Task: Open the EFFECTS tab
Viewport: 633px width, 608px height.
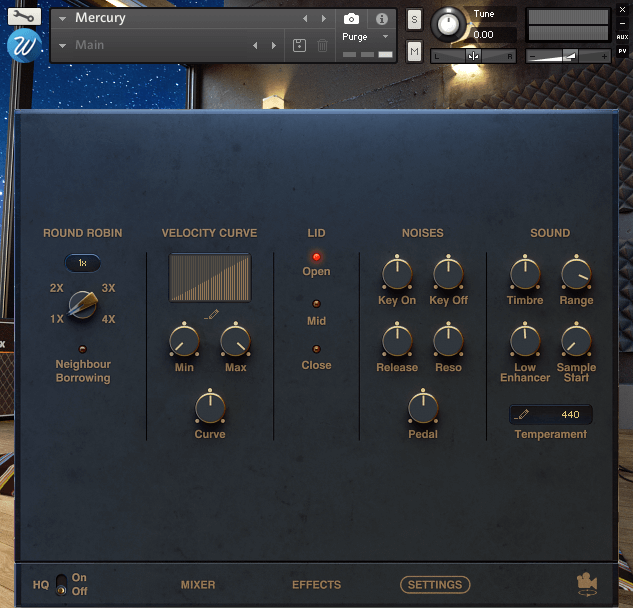Action: [316, 585]
